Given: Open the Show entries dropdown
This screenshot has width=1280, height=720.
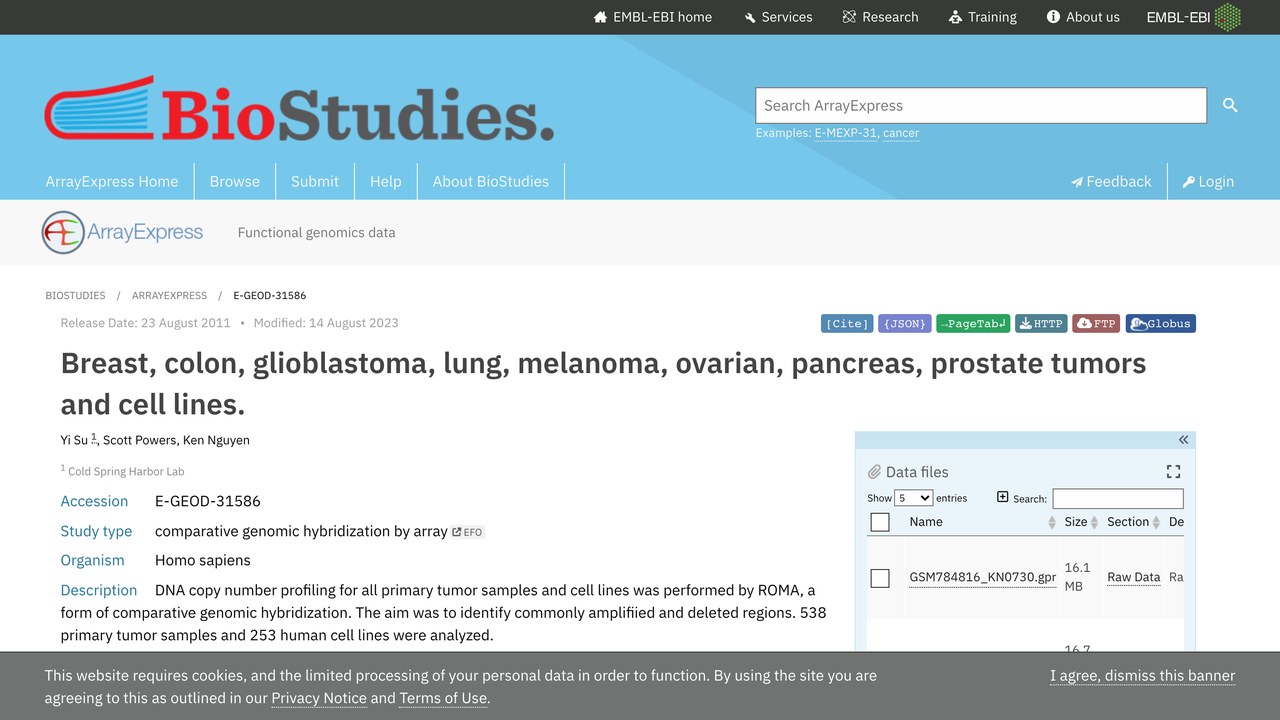Looking at the screenshot, I should (x=914, y=498).
